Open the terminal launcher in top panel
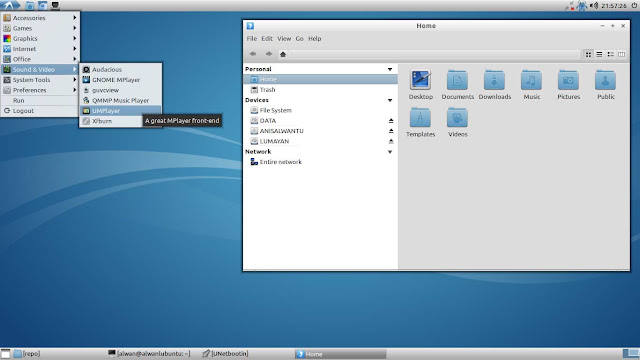 click(x=55, y=5)
